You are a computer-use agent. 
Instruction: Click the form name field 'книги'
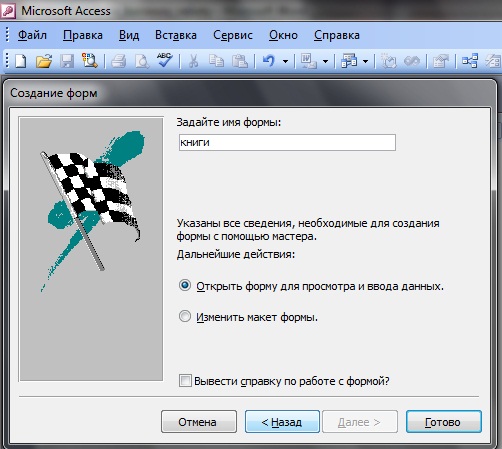tap(287, 142)
